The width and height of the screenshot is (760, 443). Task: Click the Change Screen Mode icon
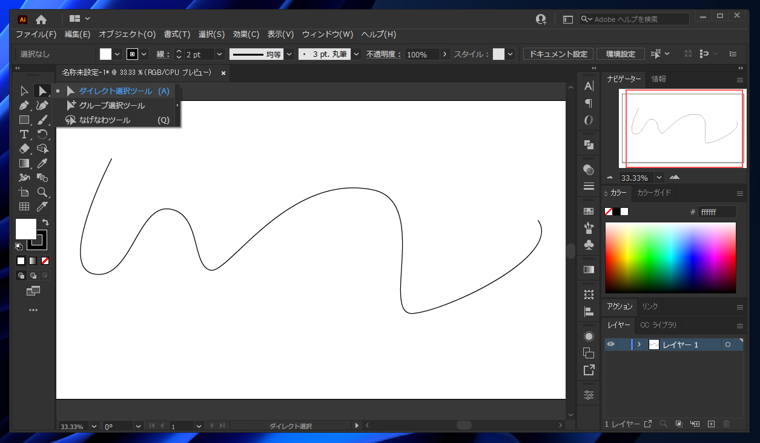click(33, 291)
